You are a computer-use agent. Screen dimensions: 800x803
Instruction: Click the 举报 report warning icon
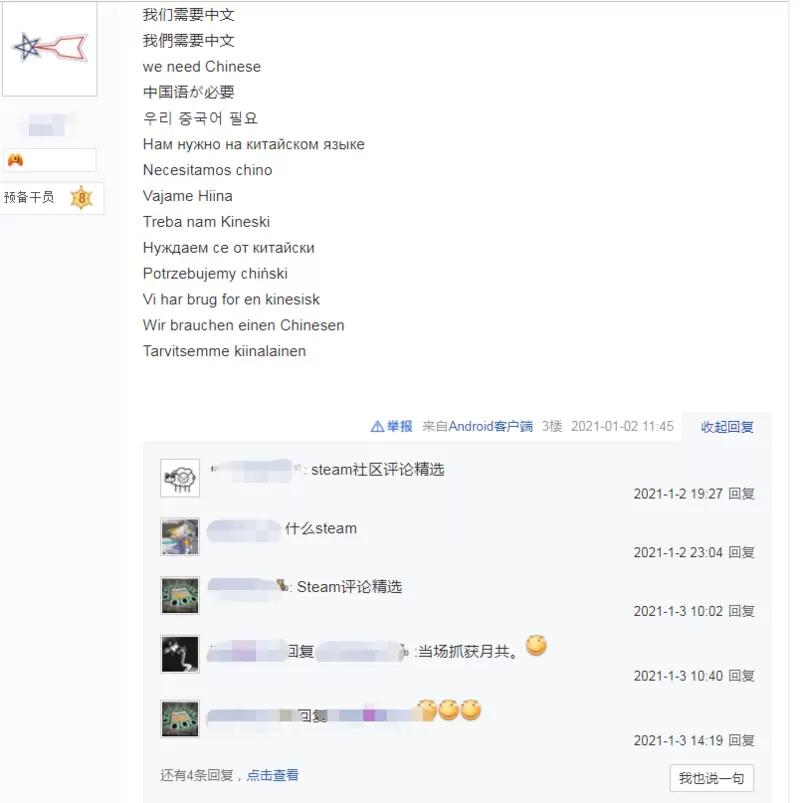coord(377,427)
